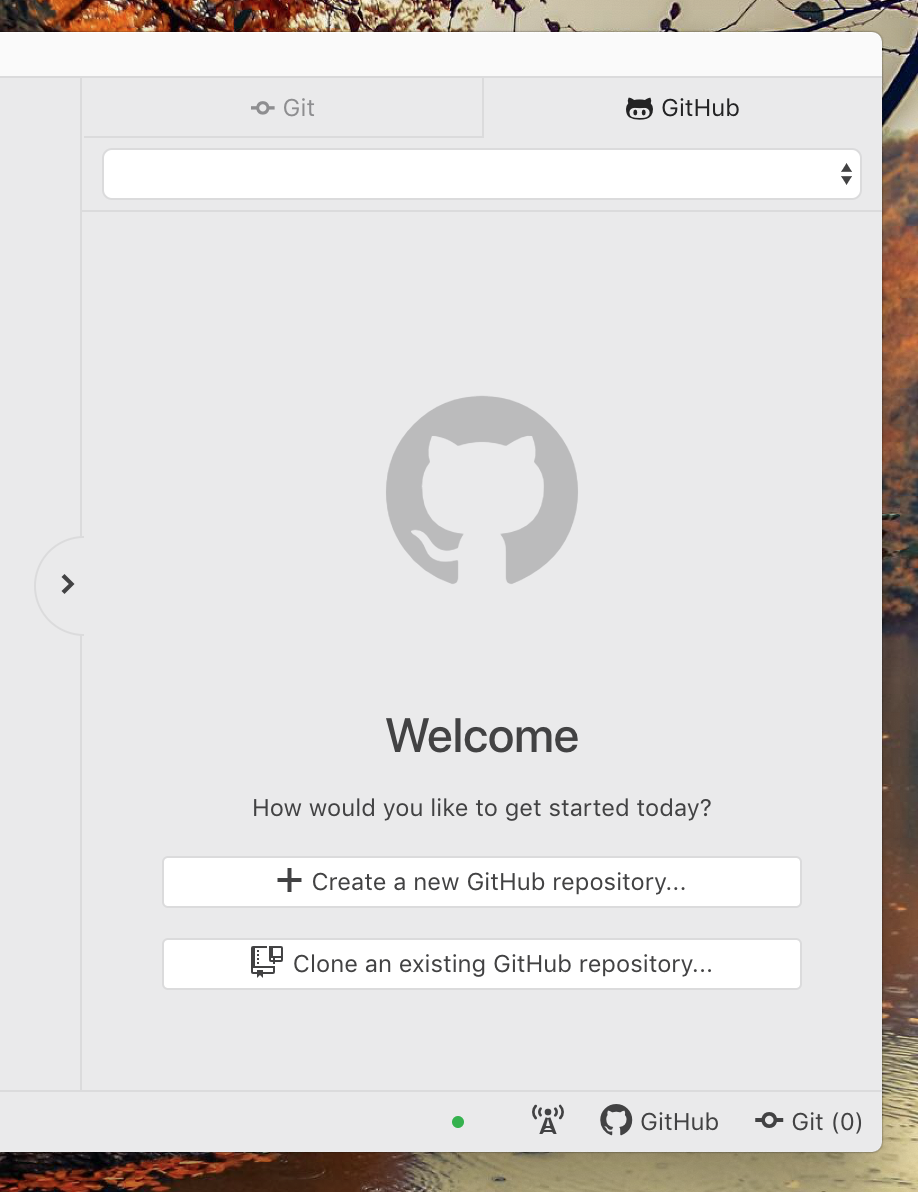Expand the side panel with the chevron arrow

[67, 584]
